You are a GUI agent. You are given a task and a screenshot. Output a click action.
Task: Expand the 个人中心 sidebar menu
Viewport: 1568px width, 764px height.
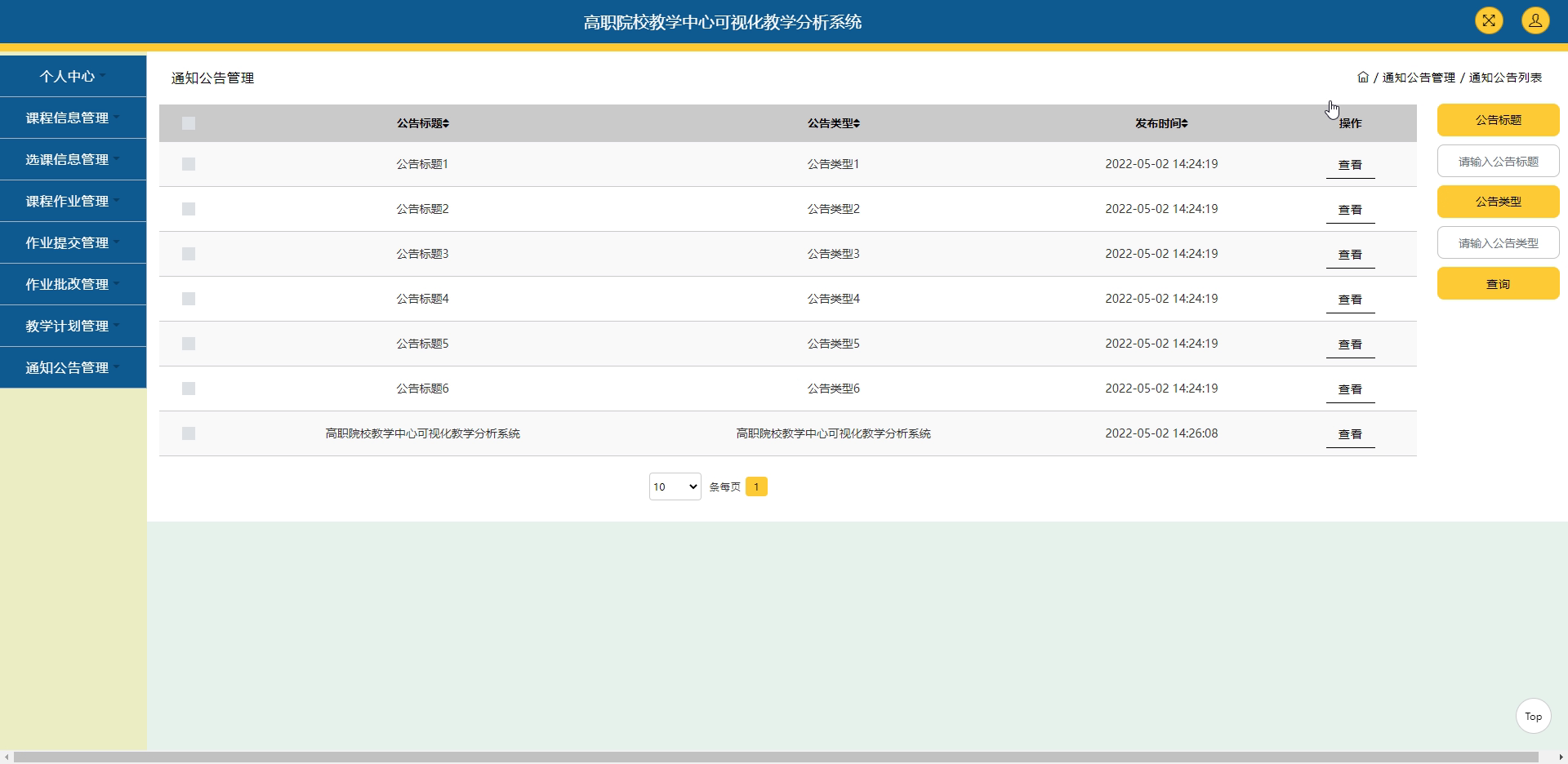pos(73,76)
